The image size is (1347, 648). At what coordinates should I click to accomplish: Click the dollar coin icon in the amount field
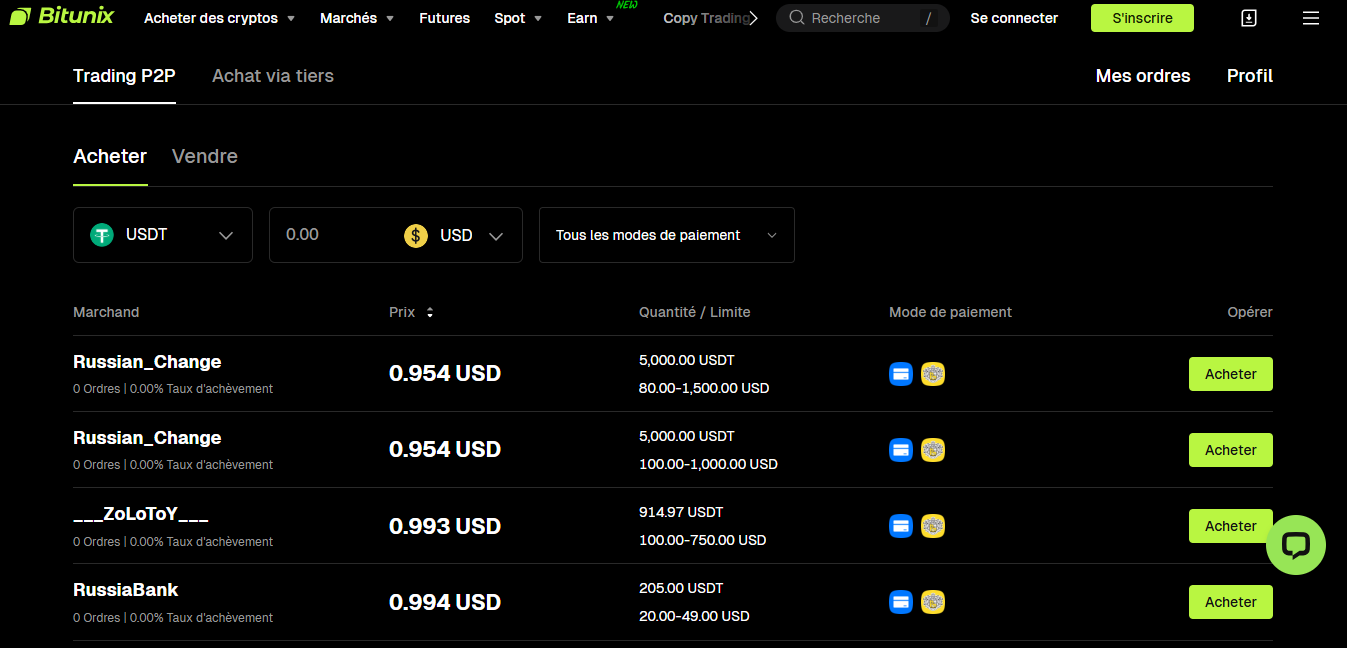(415, 235)
